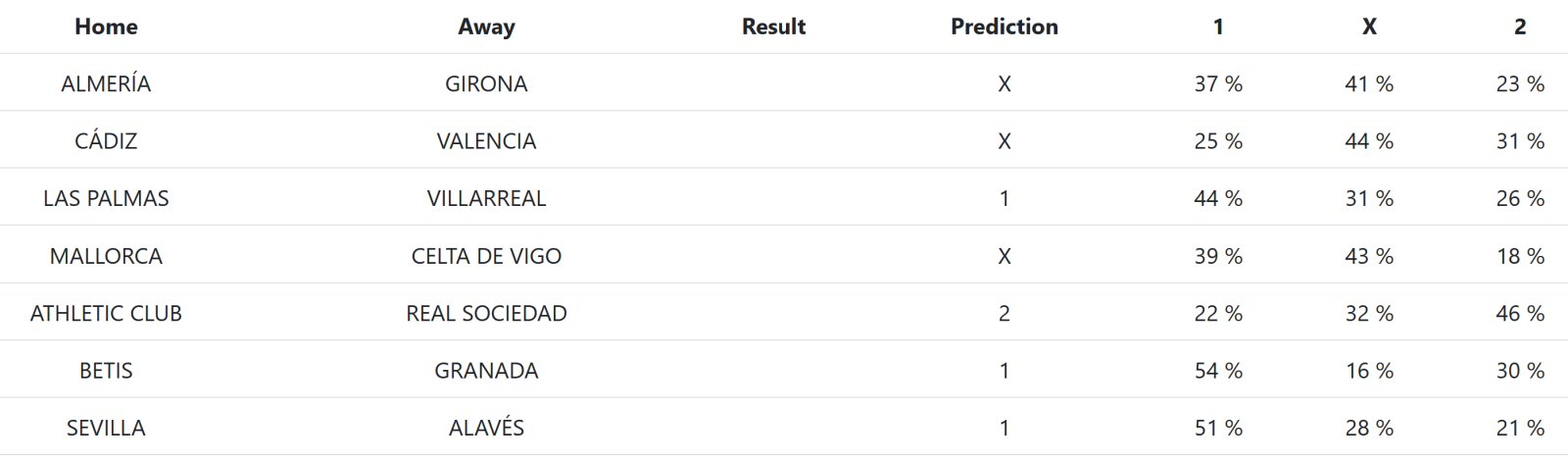Screen dimensions: 1568x463
Task: Select the LAS PALMAS row
Action: [x=106, y=198]
